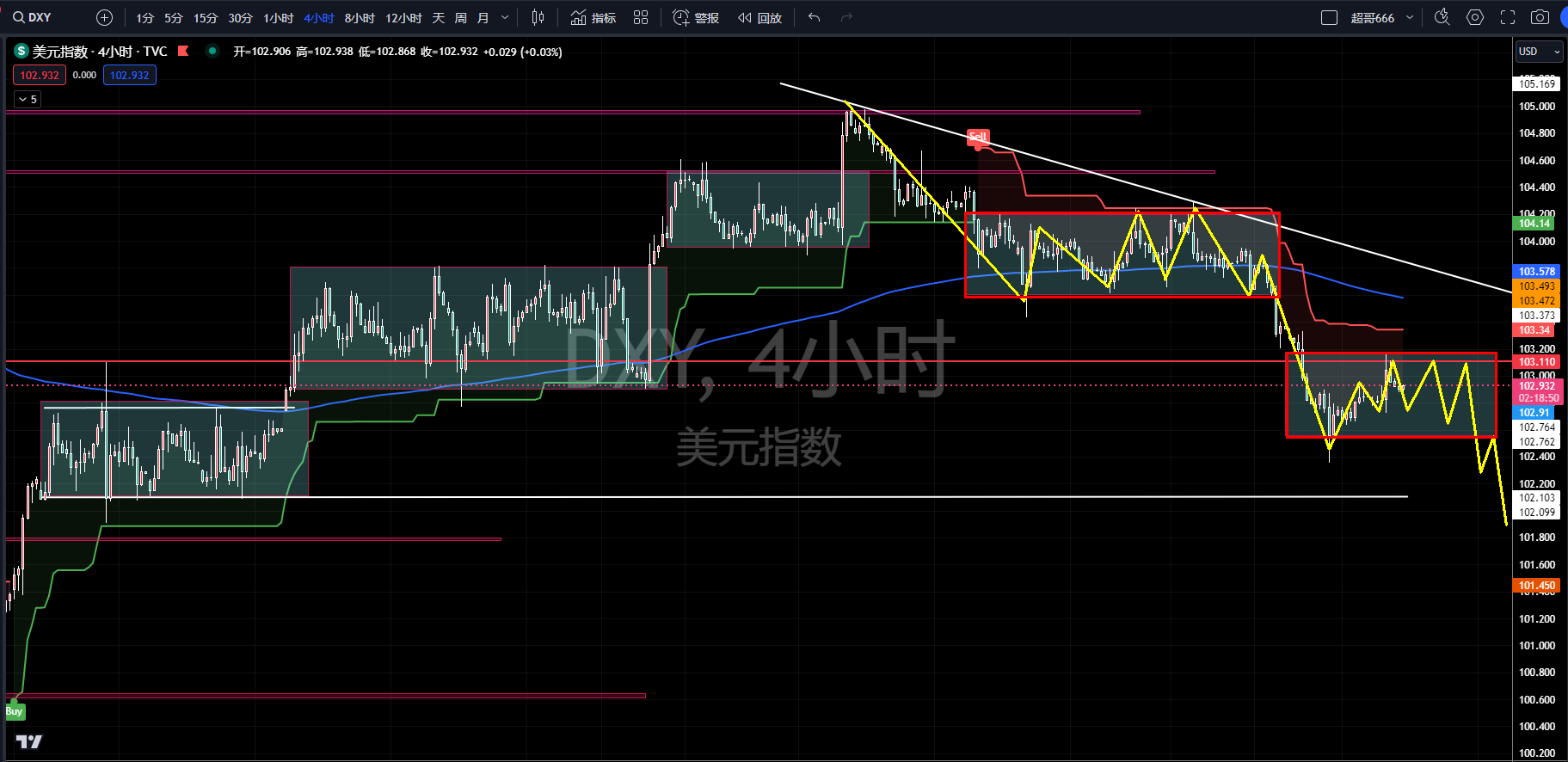
Task: Open the candlestick chart type selector
Action: pyautogui.click(x=538, y=17)
